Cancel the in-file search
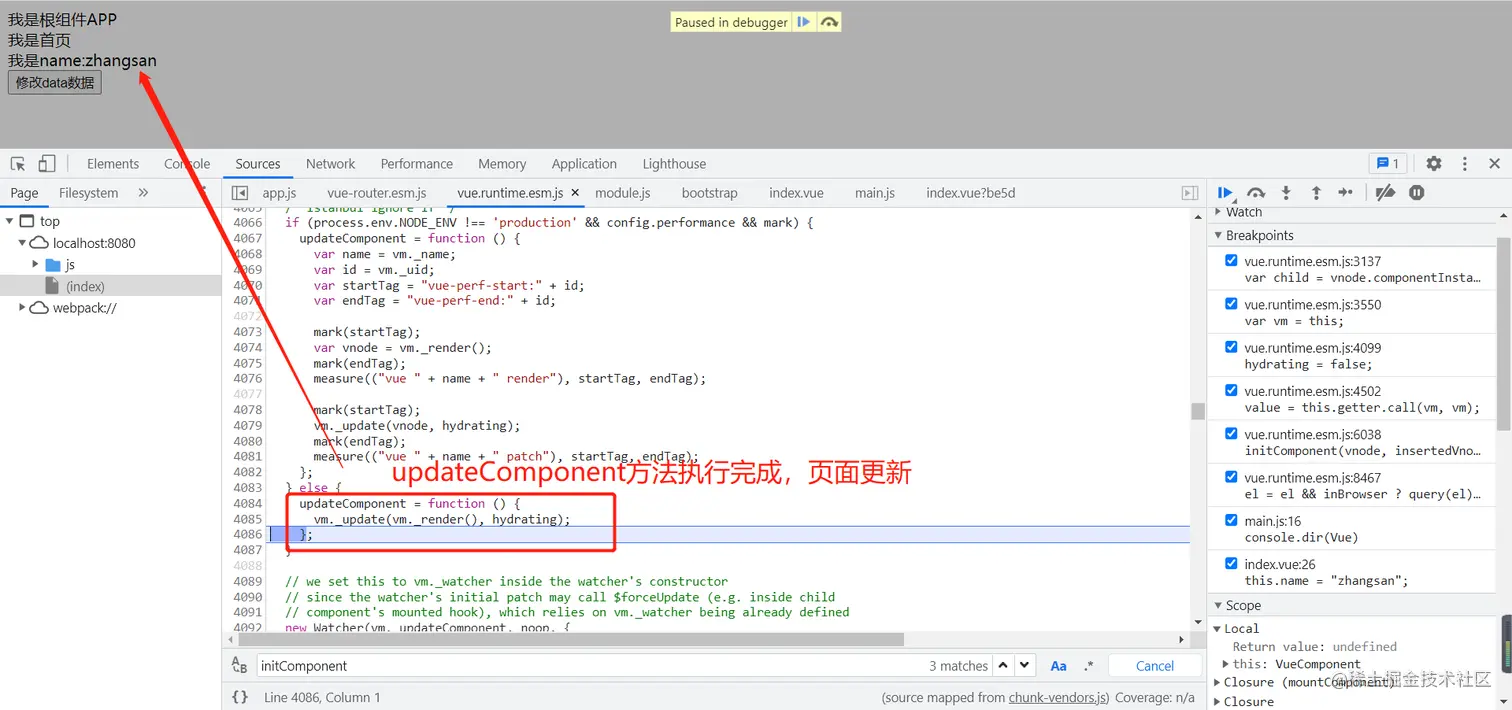Viewport: 1512px width, 710px height. 1155,666
